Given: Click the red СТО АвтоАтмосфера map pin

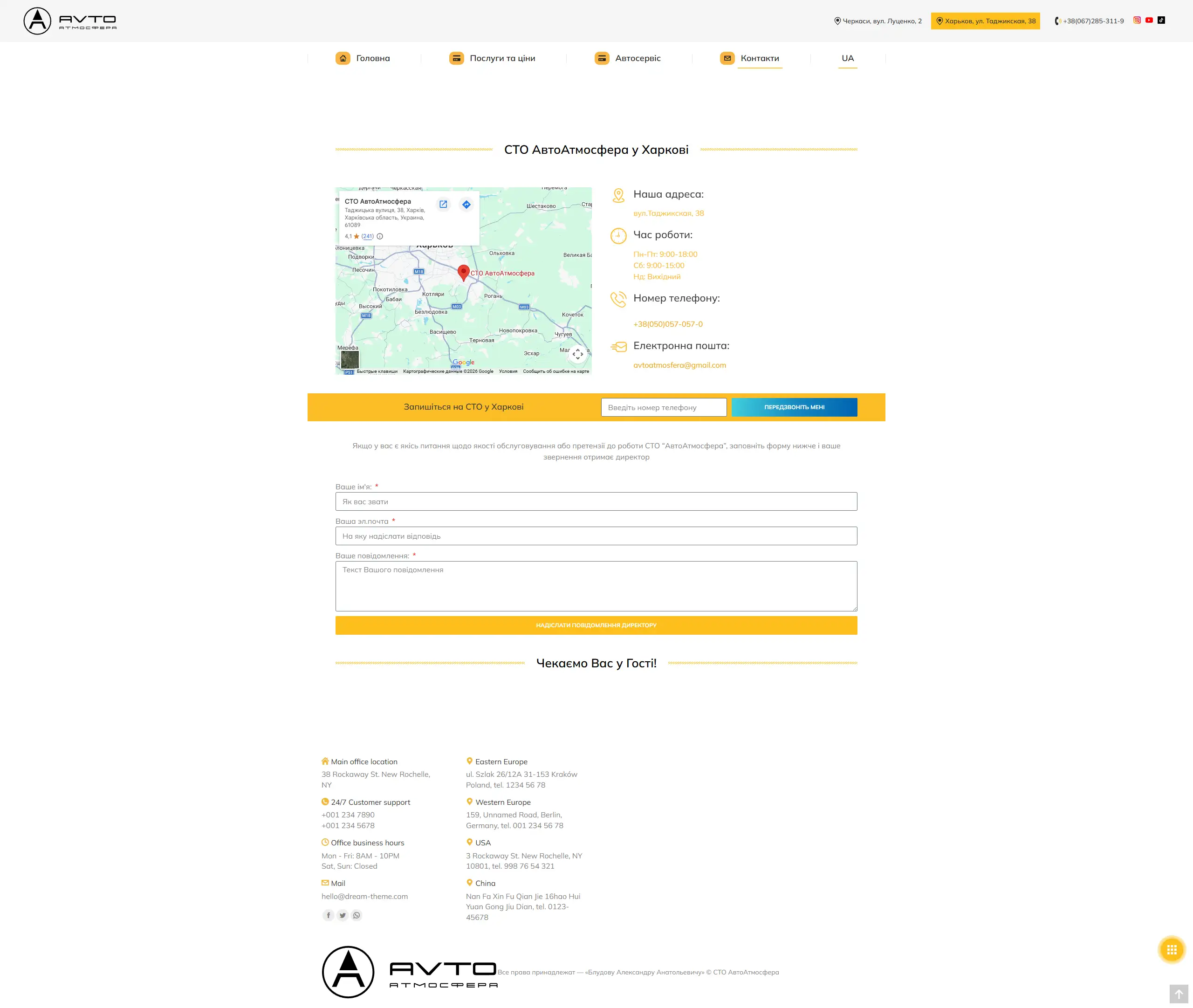Looking at the screenshot, I should pyautogui.click(x=463, y=273).
